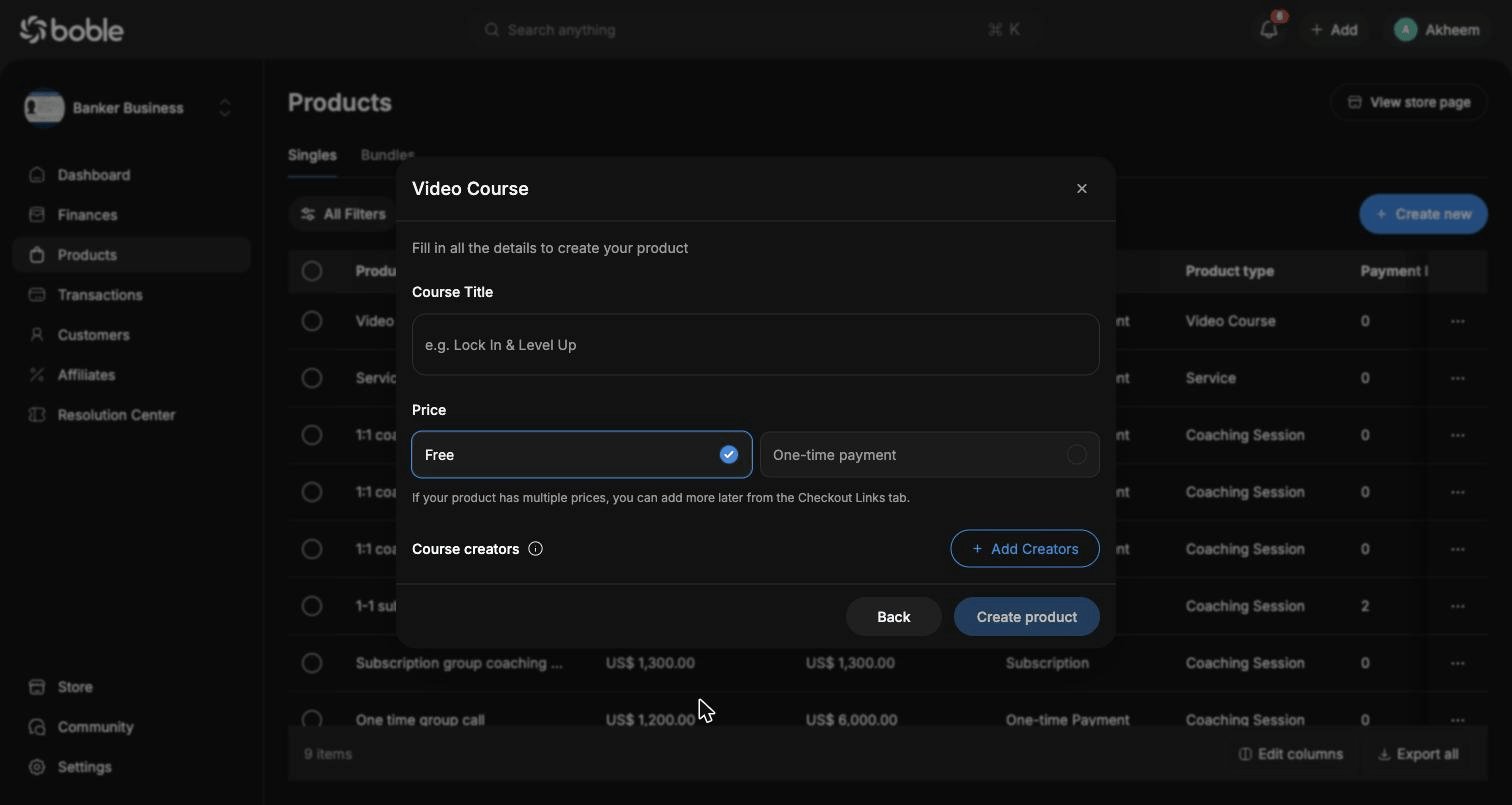Image resolution: width=1512 pixels, height=805 pixels.
Task: Click the Transactions card icon
Action: pos(37,295)
